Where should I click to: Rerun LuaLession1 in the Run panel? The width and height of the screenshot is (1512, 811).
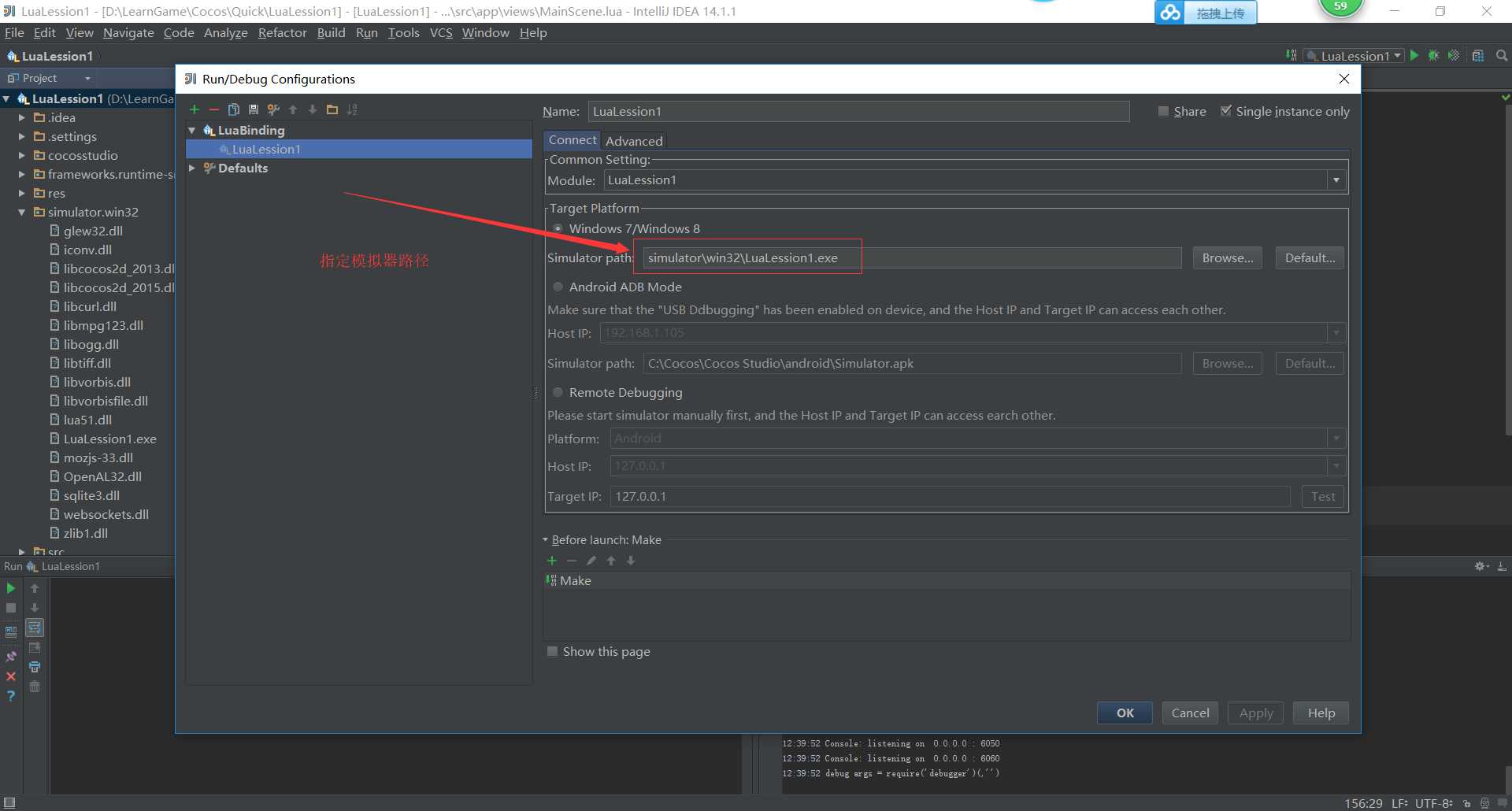tap(11, 588)
